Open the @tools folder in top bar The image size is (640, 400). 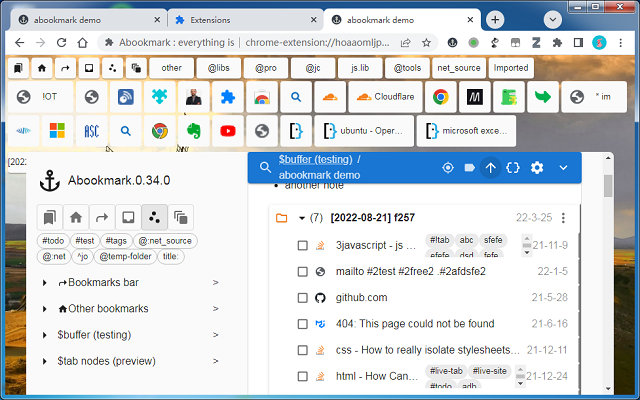pos(407,68)
